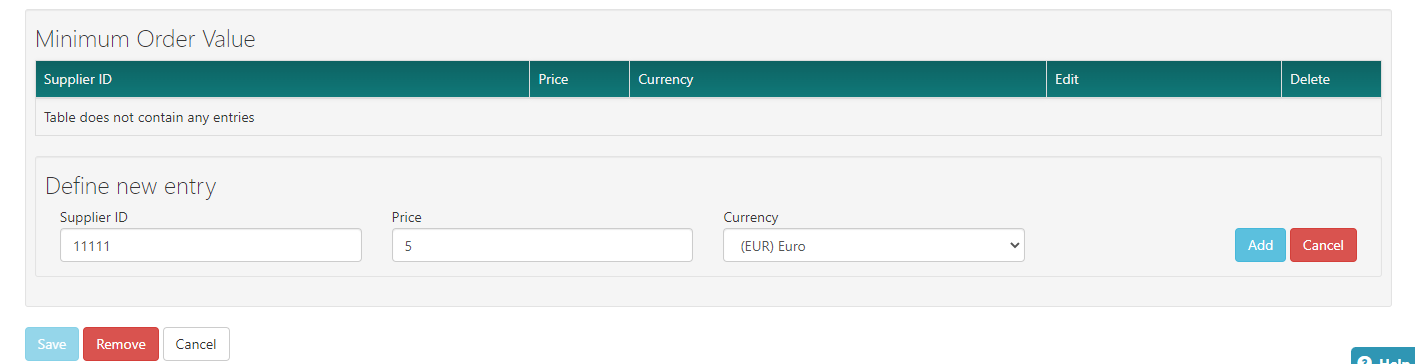Click the Price input field

(x=542, y=245)
